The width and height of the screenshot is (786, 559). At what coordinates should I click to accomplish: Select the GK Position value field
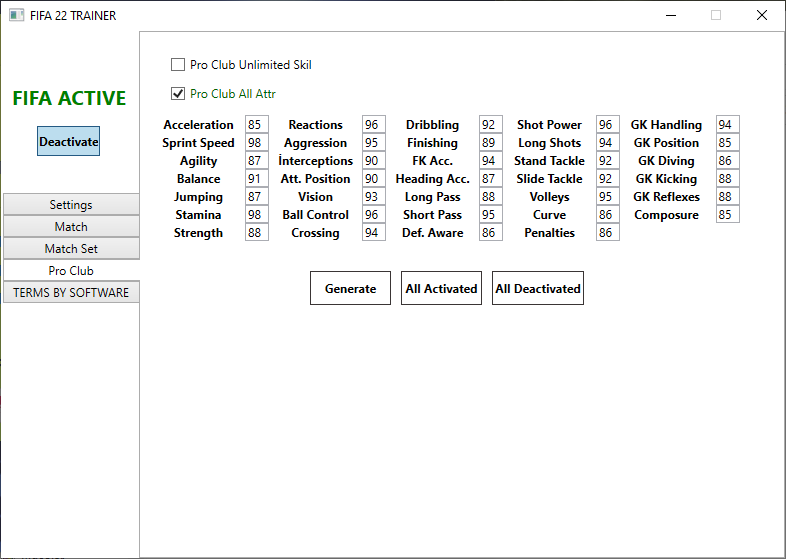point(728,142)
